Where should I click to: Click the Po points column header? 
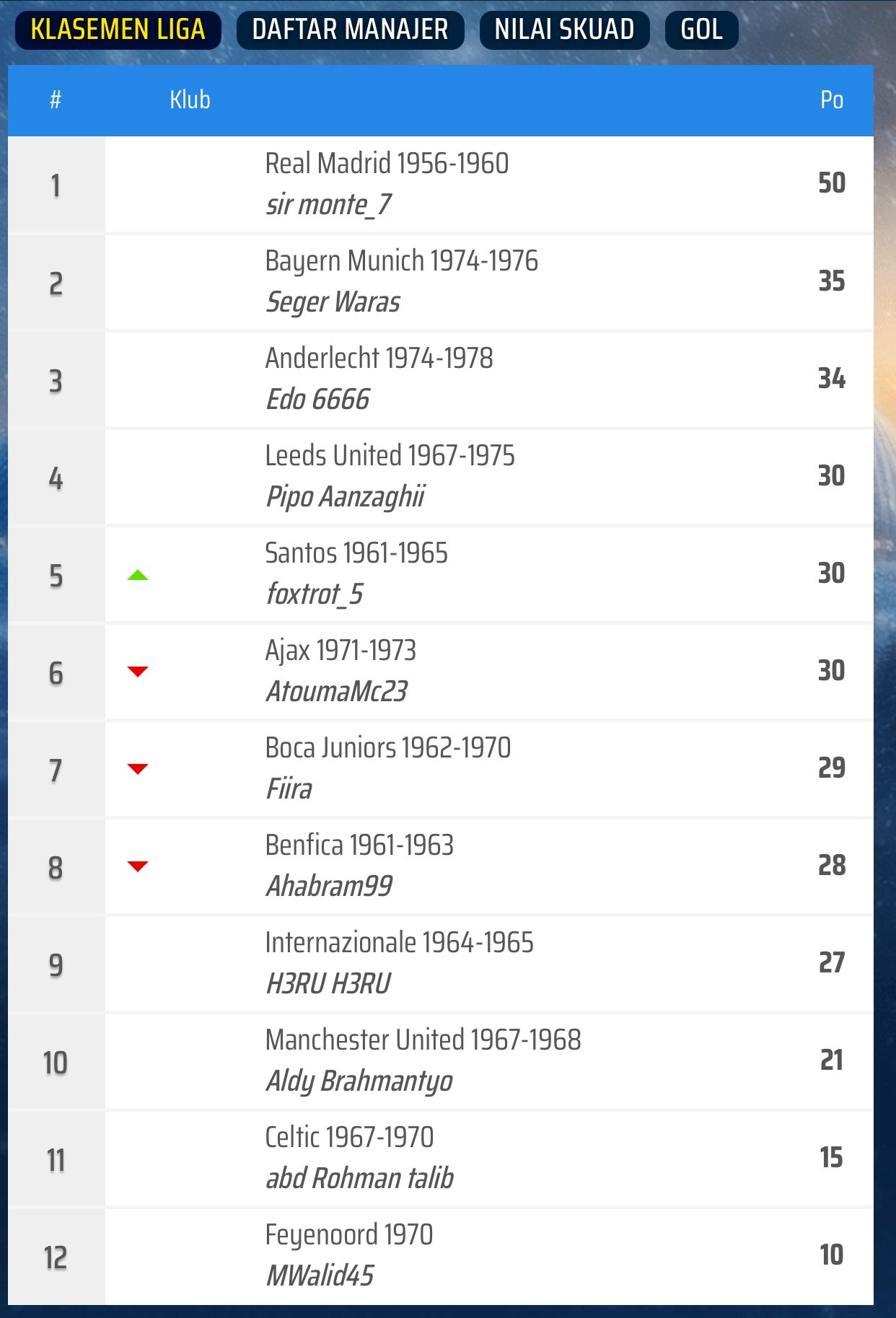pyautogui.click(x=831, y=100)
